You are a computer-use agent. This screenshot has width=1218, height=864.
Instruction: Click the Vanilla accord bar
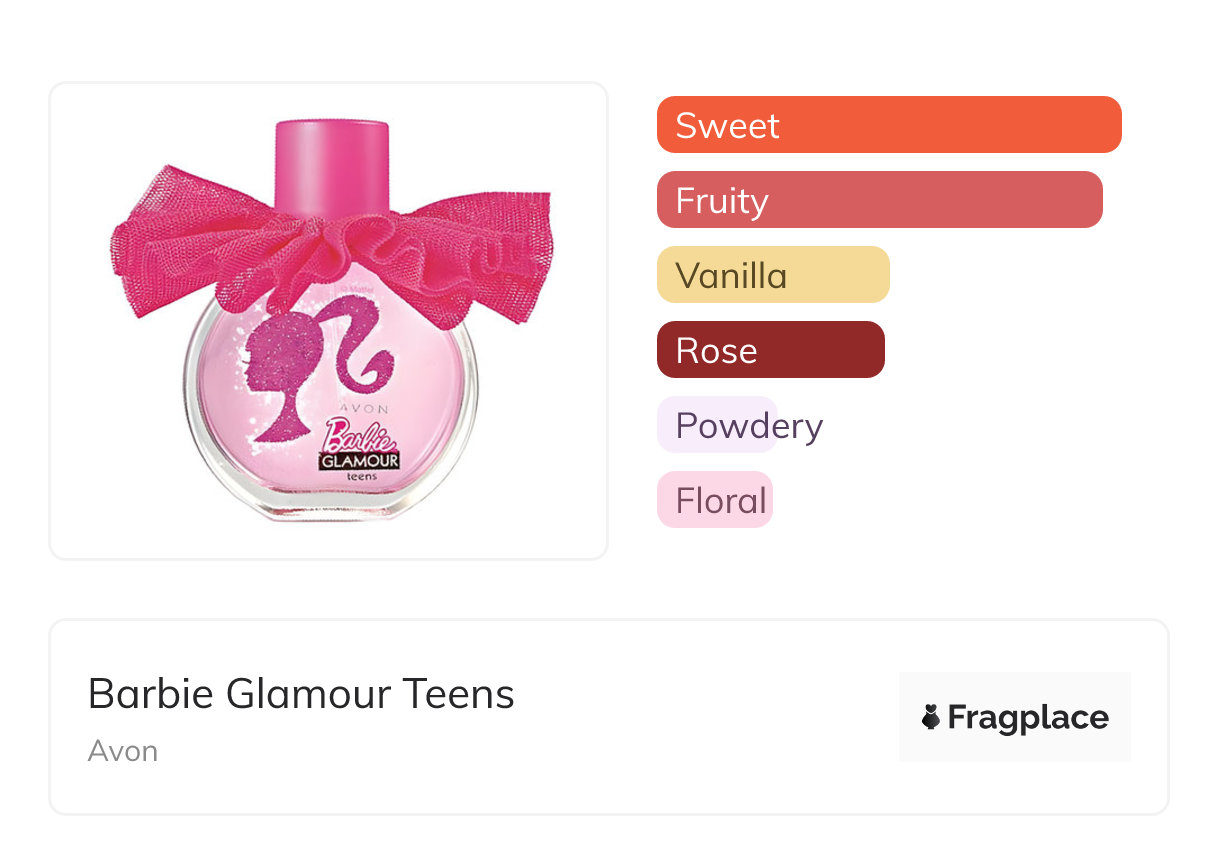(x=772, y=275)
